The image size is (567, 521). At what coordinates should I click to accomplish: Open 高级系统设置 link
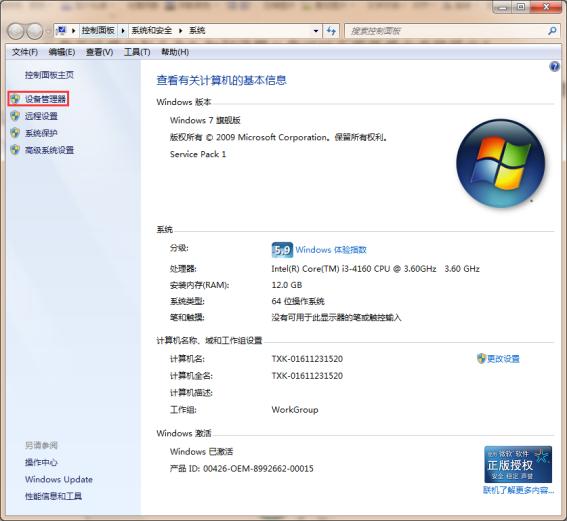click(x=49, y=150)
